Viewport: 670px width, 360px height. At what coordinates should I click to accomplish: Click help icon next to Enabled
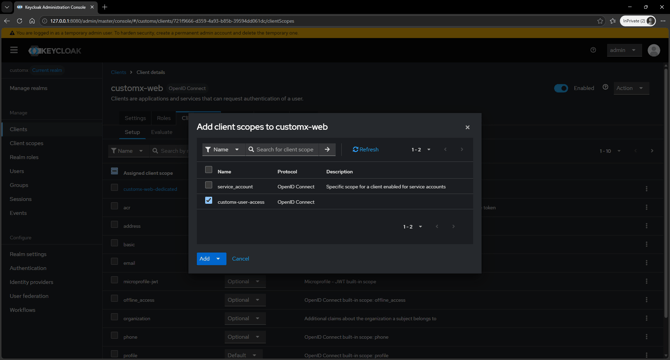point(605,87)
